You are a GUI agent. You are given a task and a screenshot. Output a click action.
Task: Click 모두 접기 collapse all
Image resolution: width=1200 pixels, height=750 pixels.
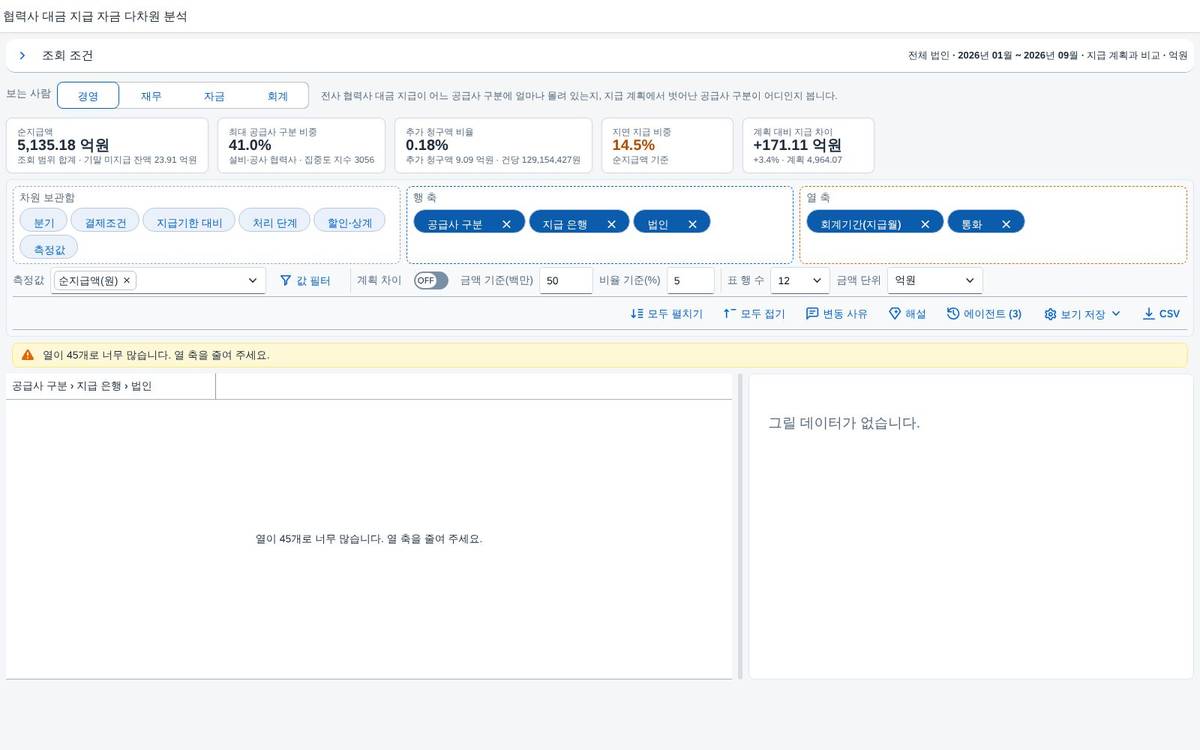754,314
